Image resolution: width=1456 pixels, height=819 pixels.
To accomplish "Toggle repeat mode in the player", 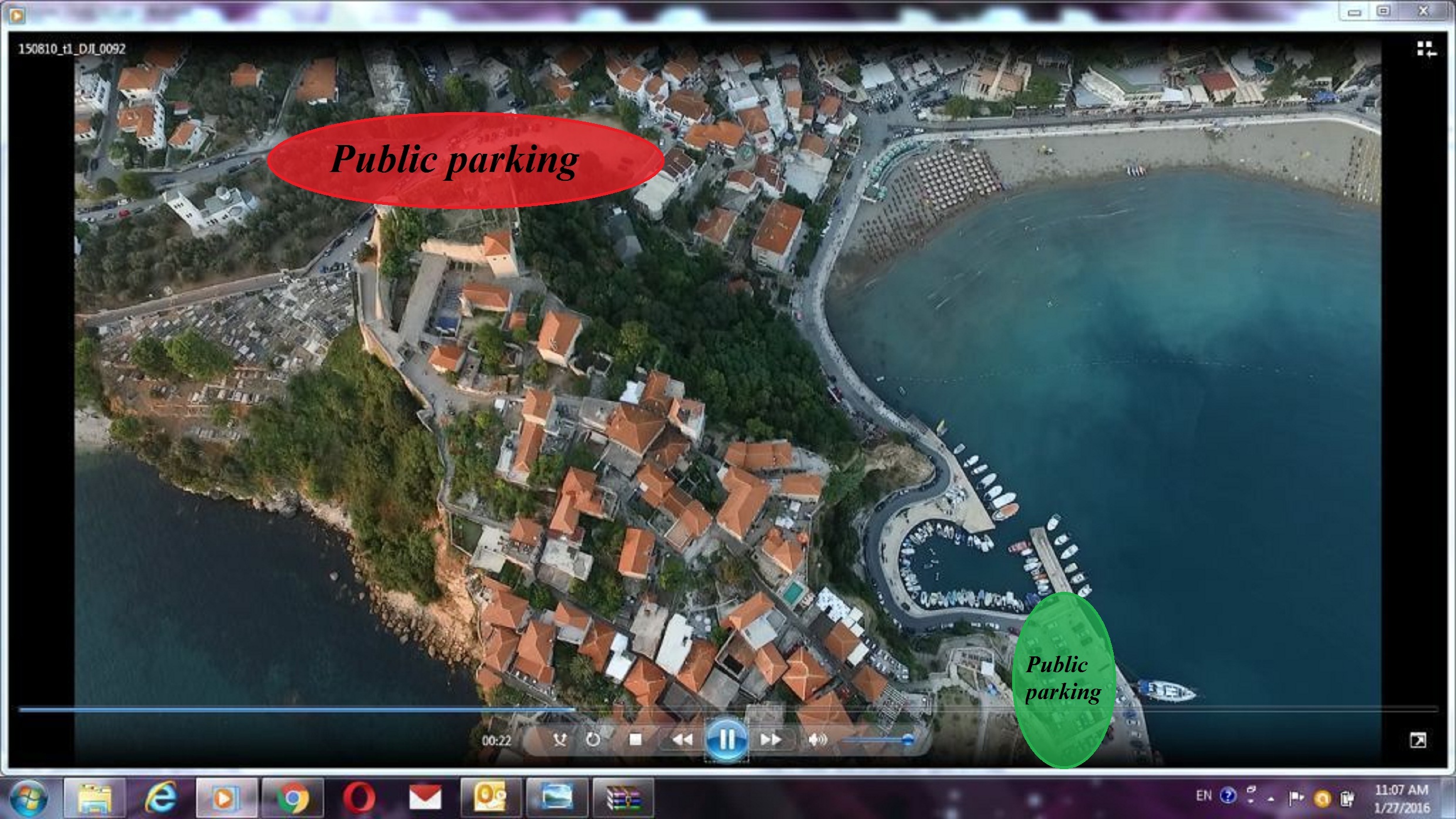I will (593, 740).
